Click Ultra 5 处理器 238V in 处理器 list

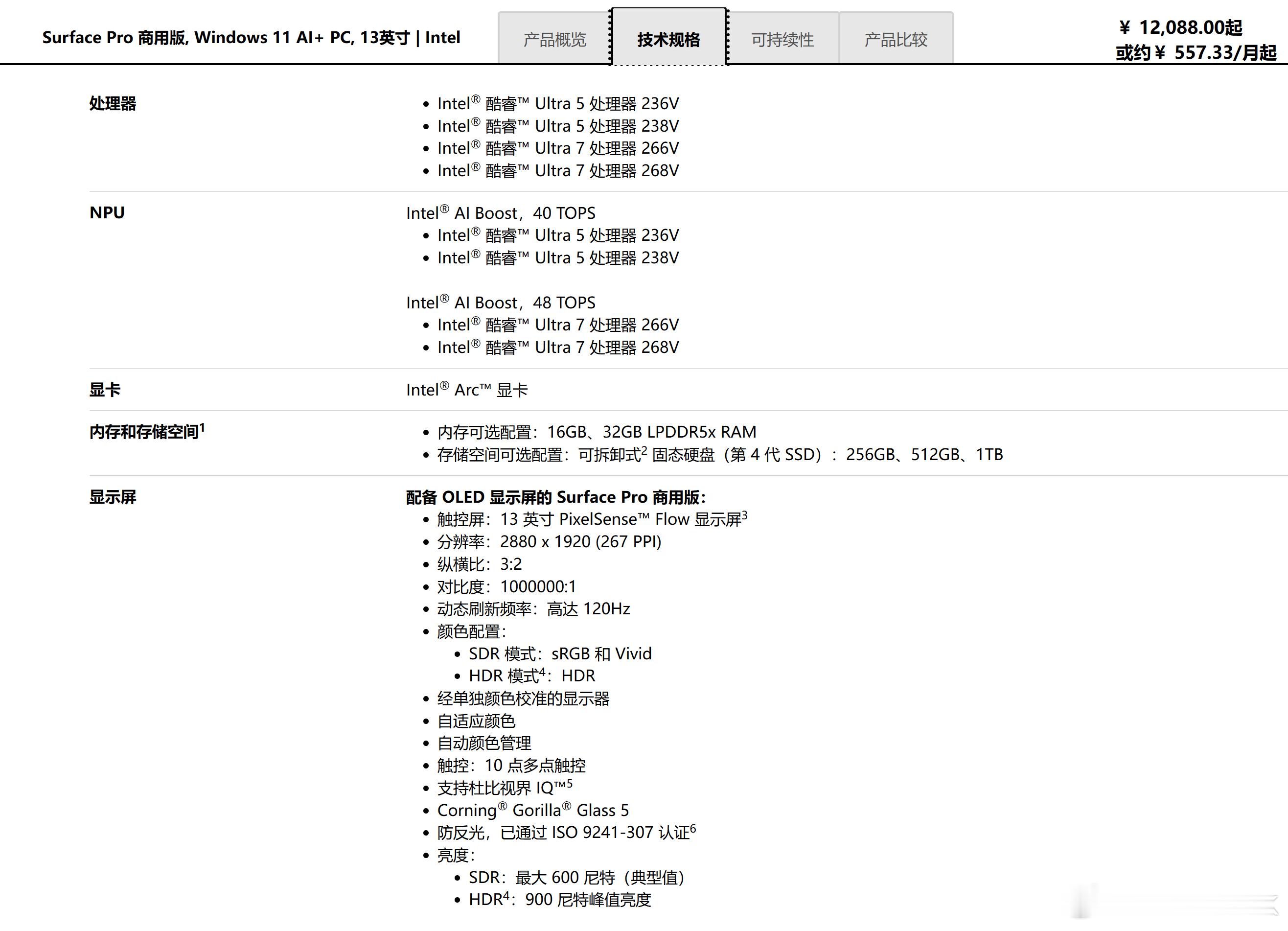coord(558,125)
